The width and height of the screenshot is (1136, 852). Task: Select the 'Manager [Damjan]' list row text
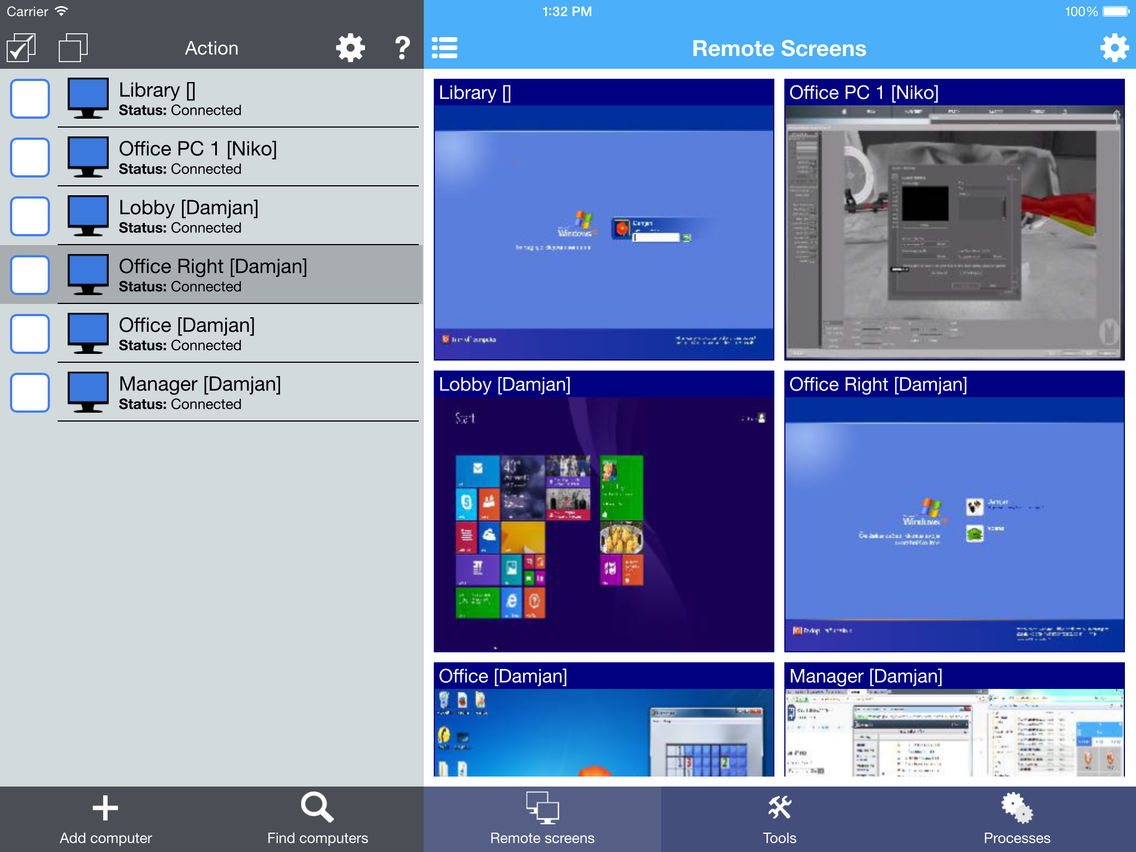[x=200, y=383]
